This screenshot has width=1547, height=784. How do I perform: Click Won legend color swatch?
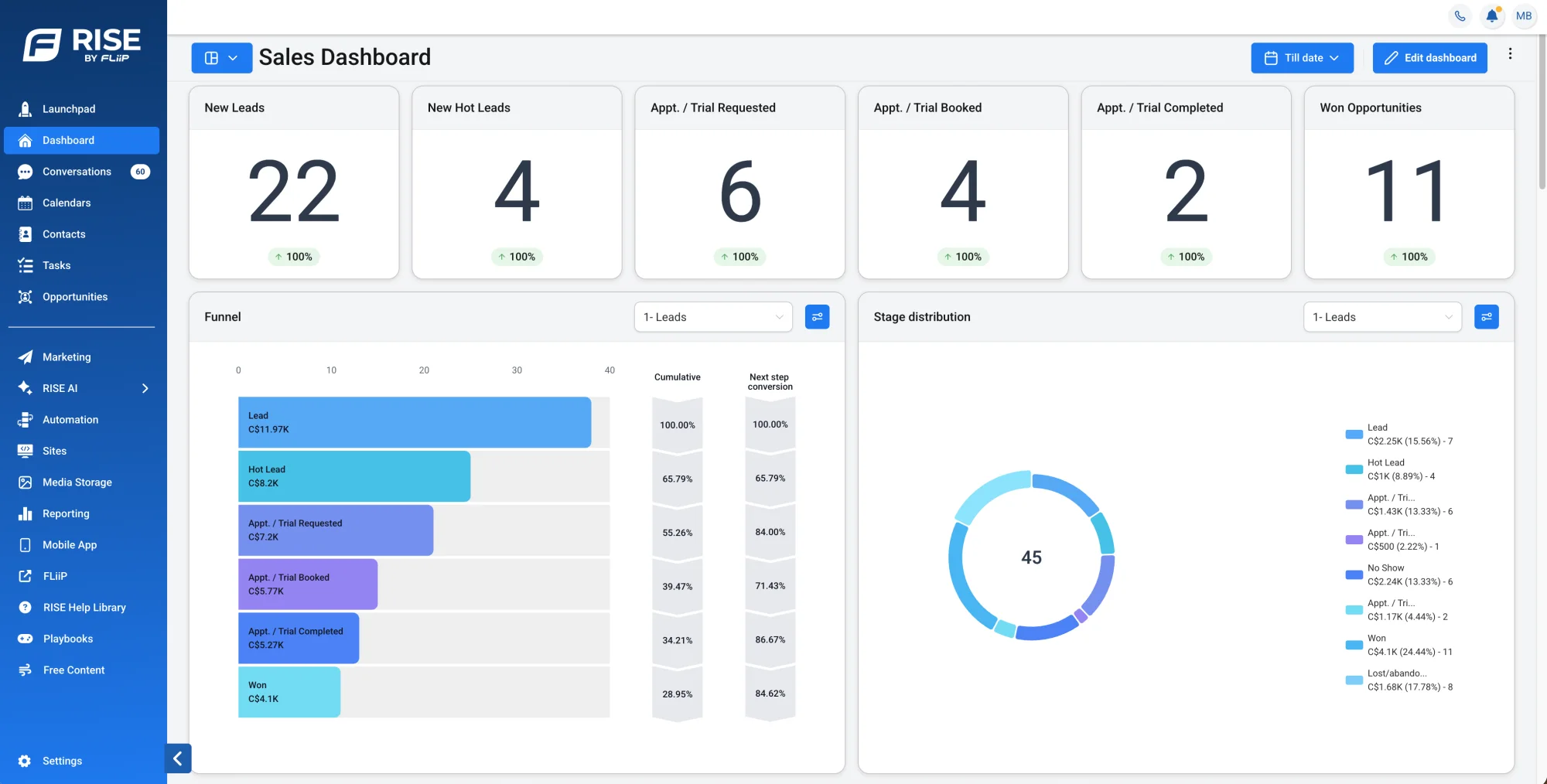point(1354,645)
